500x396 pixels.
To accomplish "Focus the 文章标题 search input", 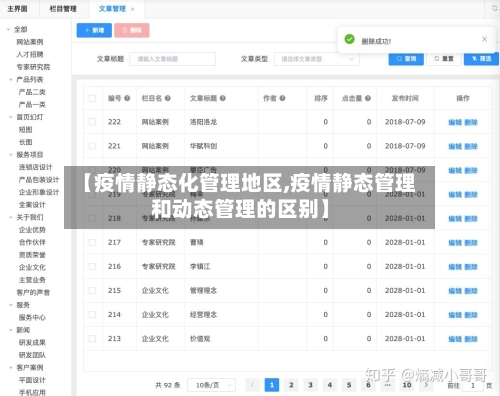I will [173, 59].
